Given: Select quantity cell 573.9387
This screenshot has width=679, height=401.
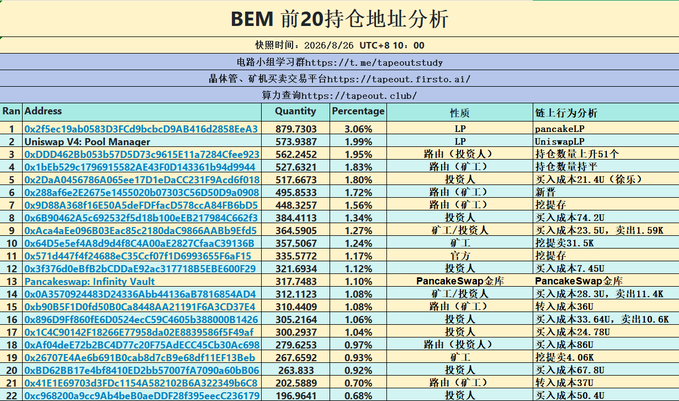Looking at the screenshot, I should pos(296,142).
